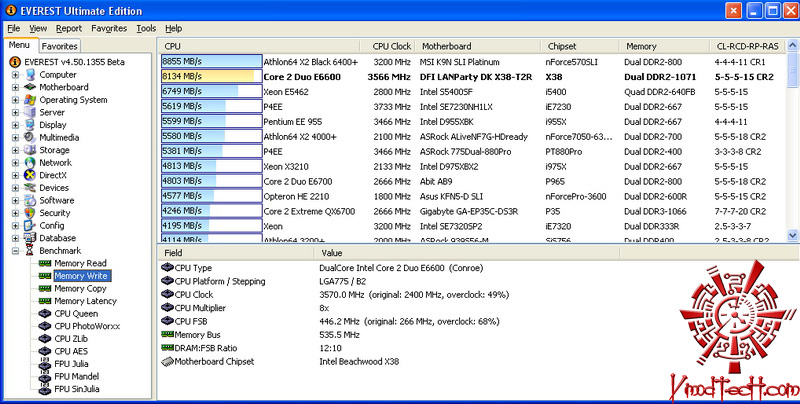Click the Value column header
The image size is (800, 404).
tap(467, 252)
